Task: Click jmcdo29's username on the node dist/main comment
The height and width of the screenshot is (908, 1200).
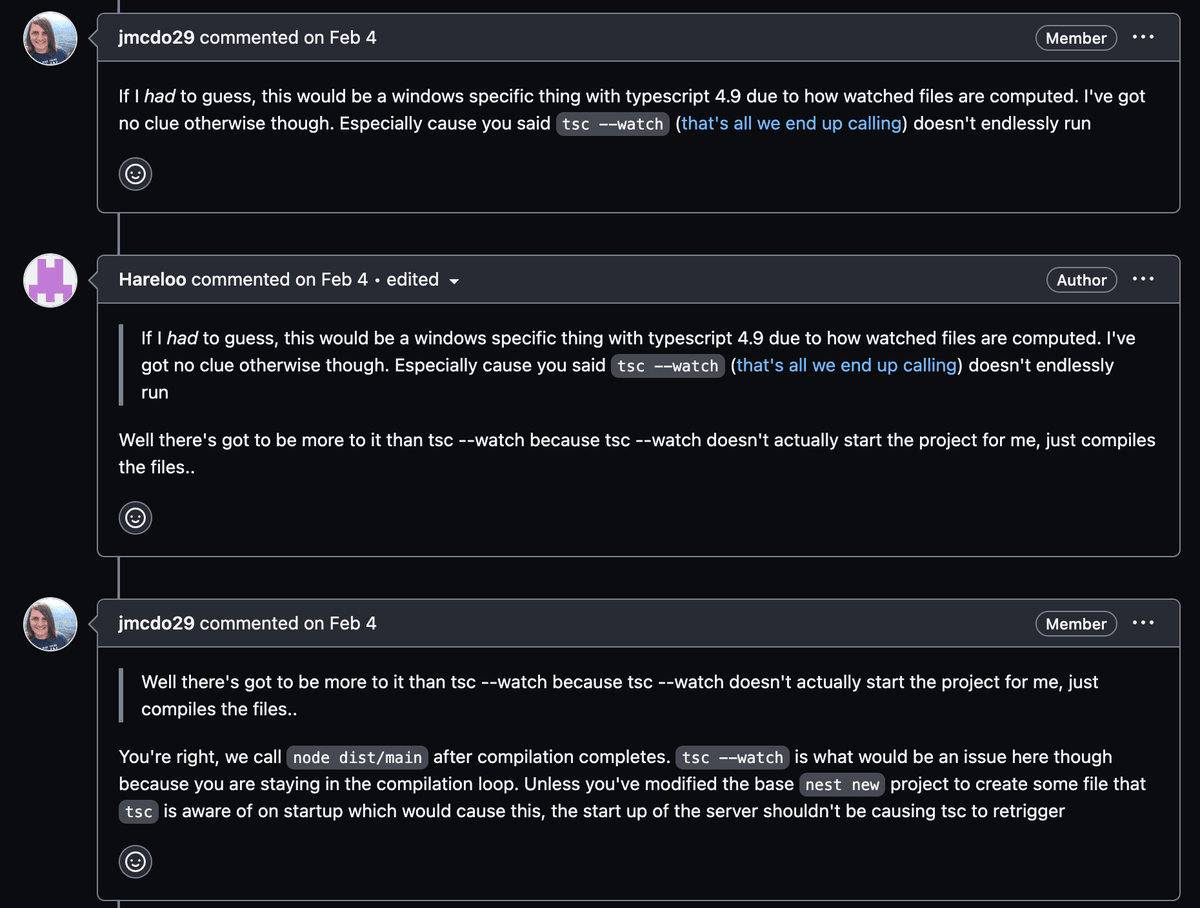Action: pyautogui.click(x=157, y=623)
